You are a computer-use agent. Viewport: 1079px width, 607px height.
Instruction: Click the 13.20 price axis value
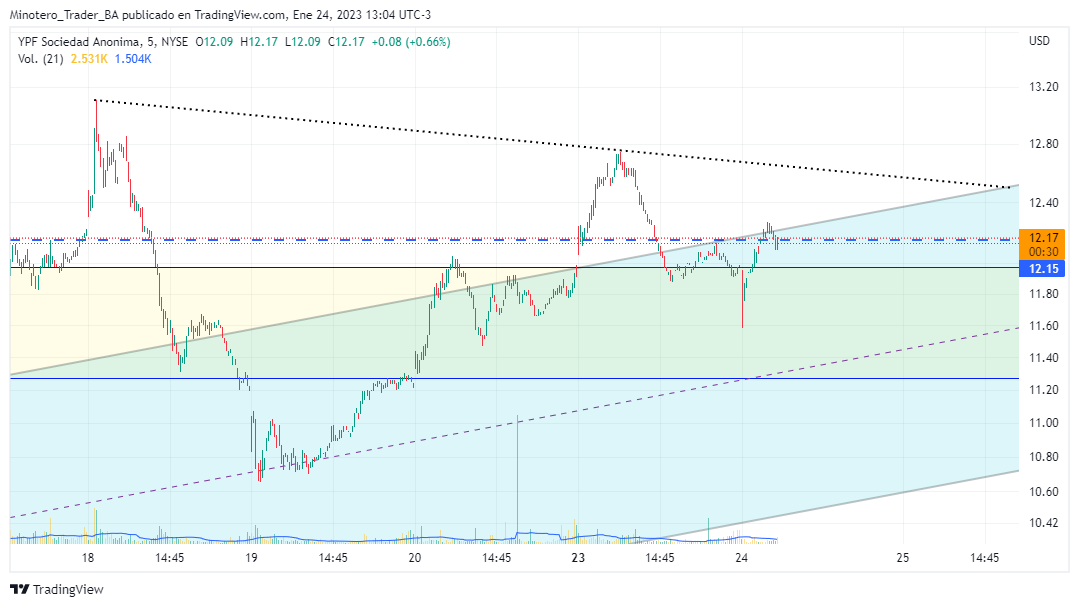click(x=1043, y=87)
